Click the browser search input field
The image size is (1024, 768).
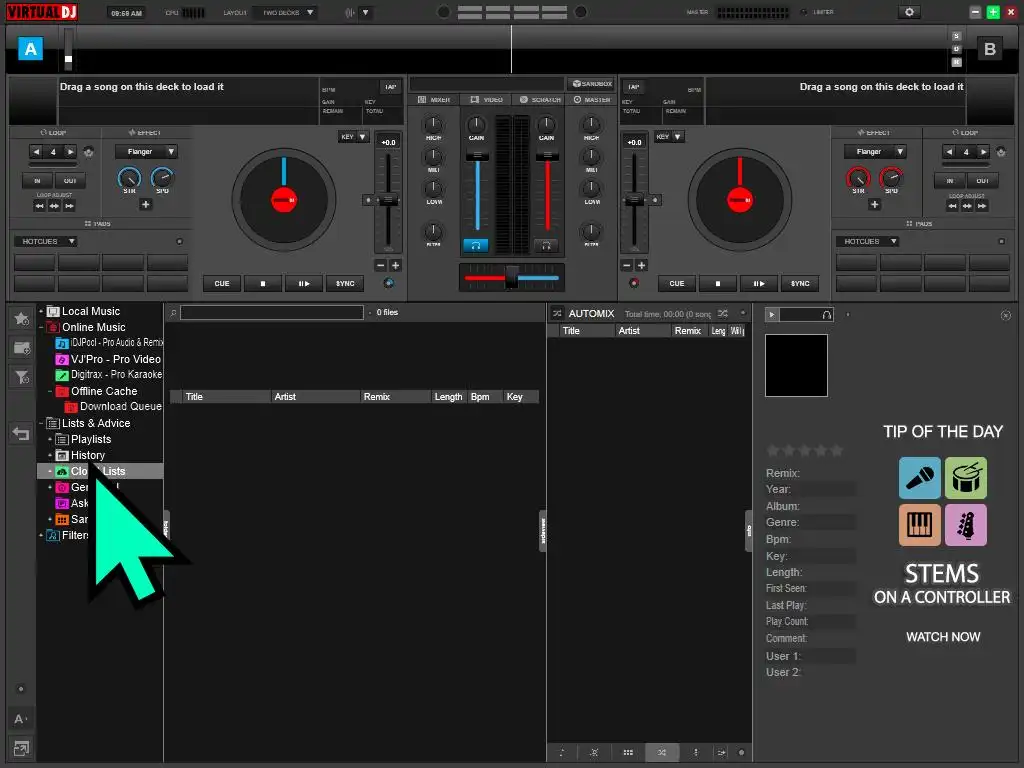[272, 312]
